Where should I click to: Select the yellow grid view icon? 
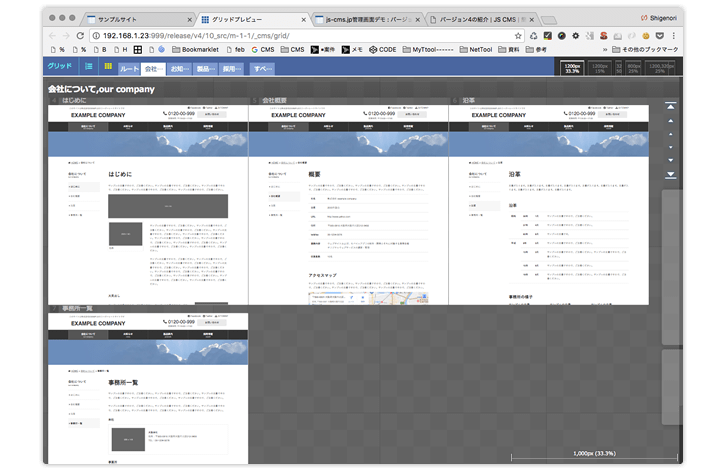(104, 67)
